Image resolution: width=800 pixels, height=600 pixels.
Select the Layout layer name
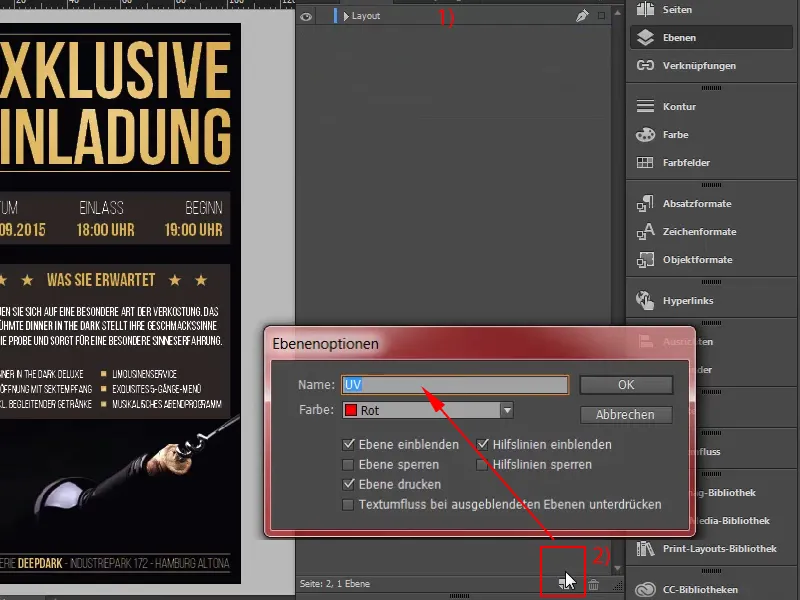tap(366, 16)
